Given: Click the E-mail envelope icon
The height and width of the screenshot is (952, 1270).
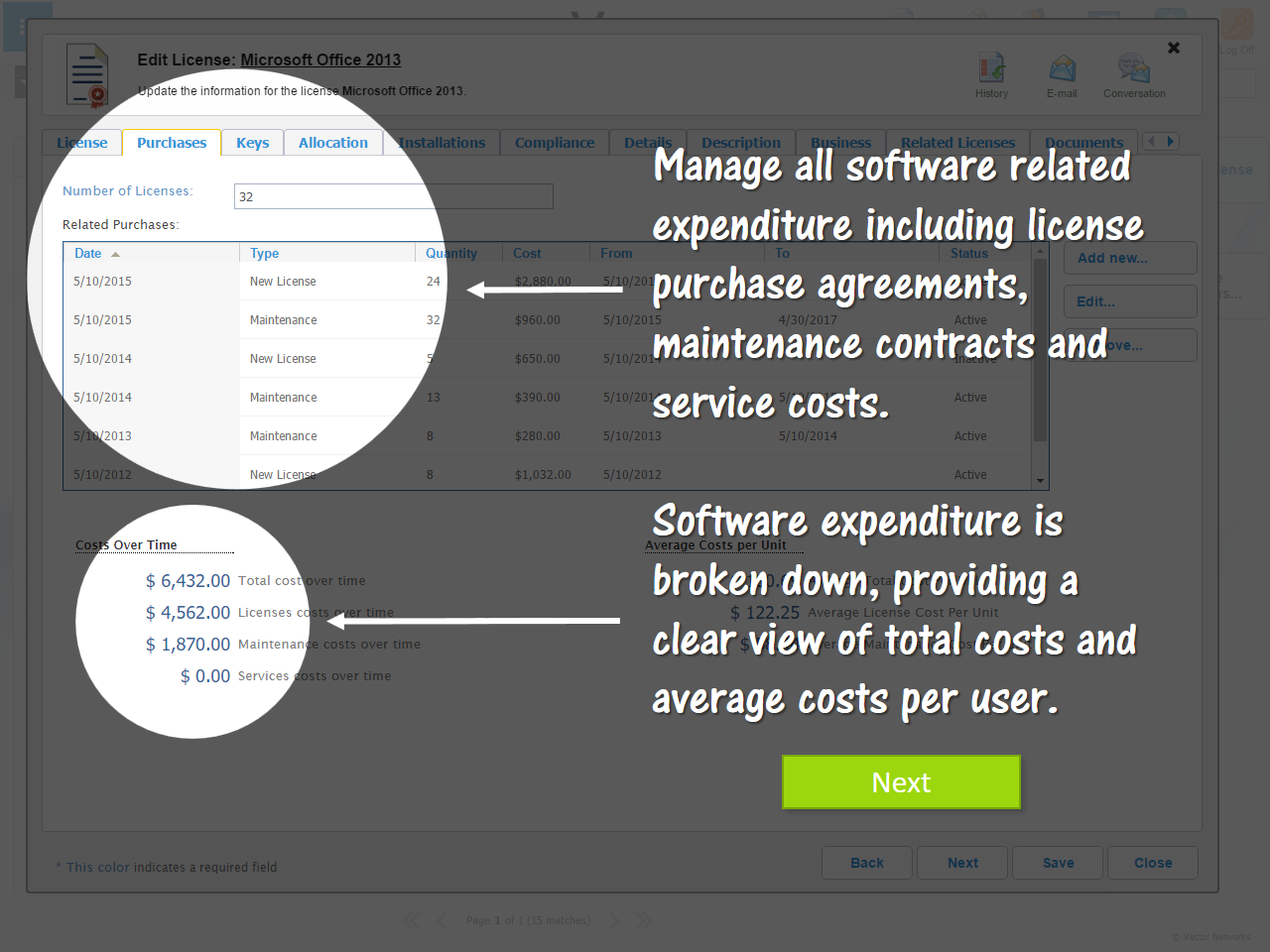Looking at the screenshot, I should click(1062, 68).
